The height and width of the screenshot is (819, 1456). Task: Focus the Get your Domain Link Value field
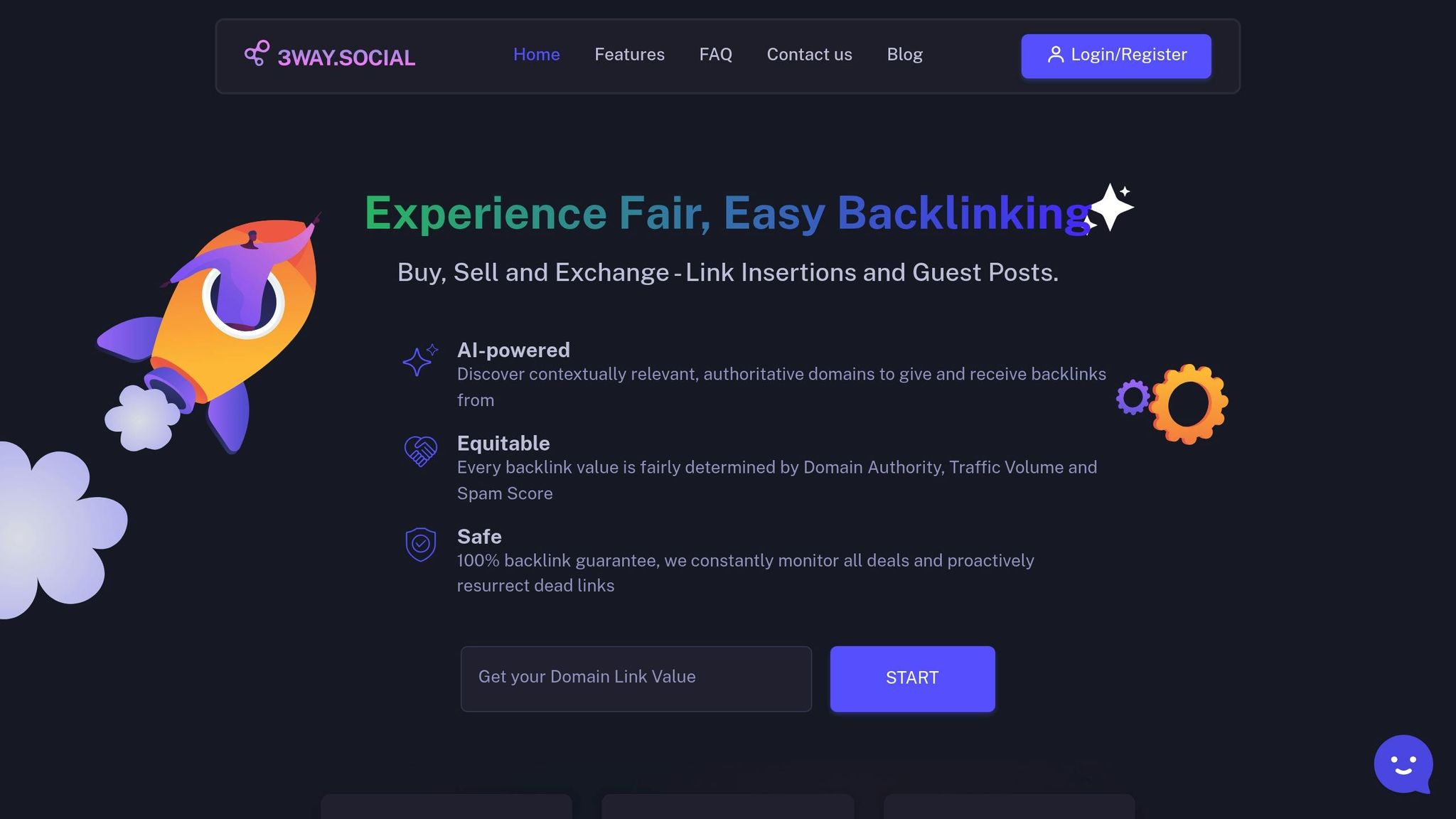[x=636, y=679]
